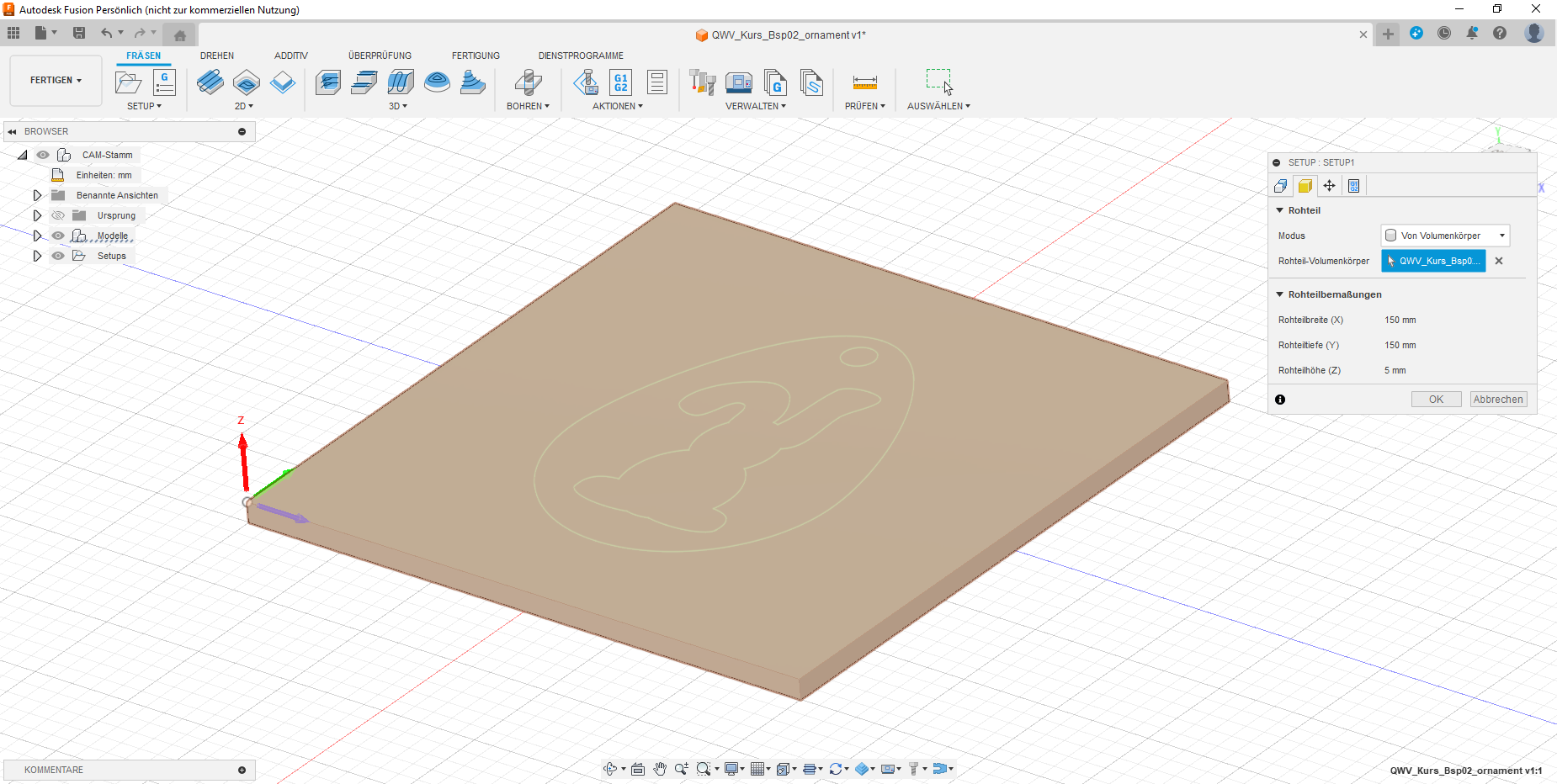This screenshot has height=784, width=1557.
Task: Expand the Benannte Ansichten tree node
Action: [x=37, y=195]
